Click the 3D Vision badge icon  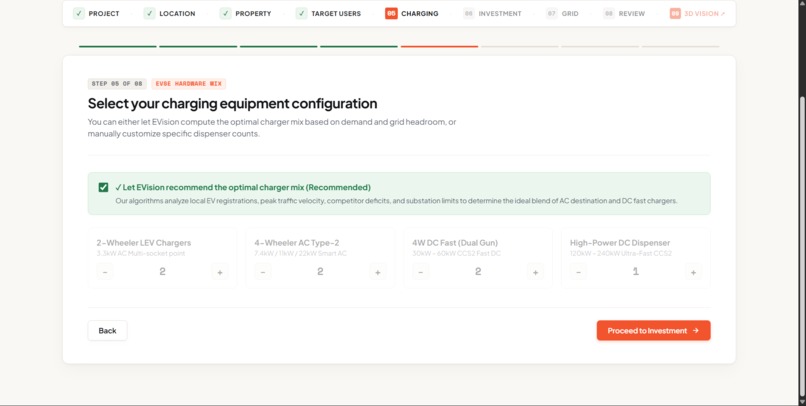[x=675, y=13]
